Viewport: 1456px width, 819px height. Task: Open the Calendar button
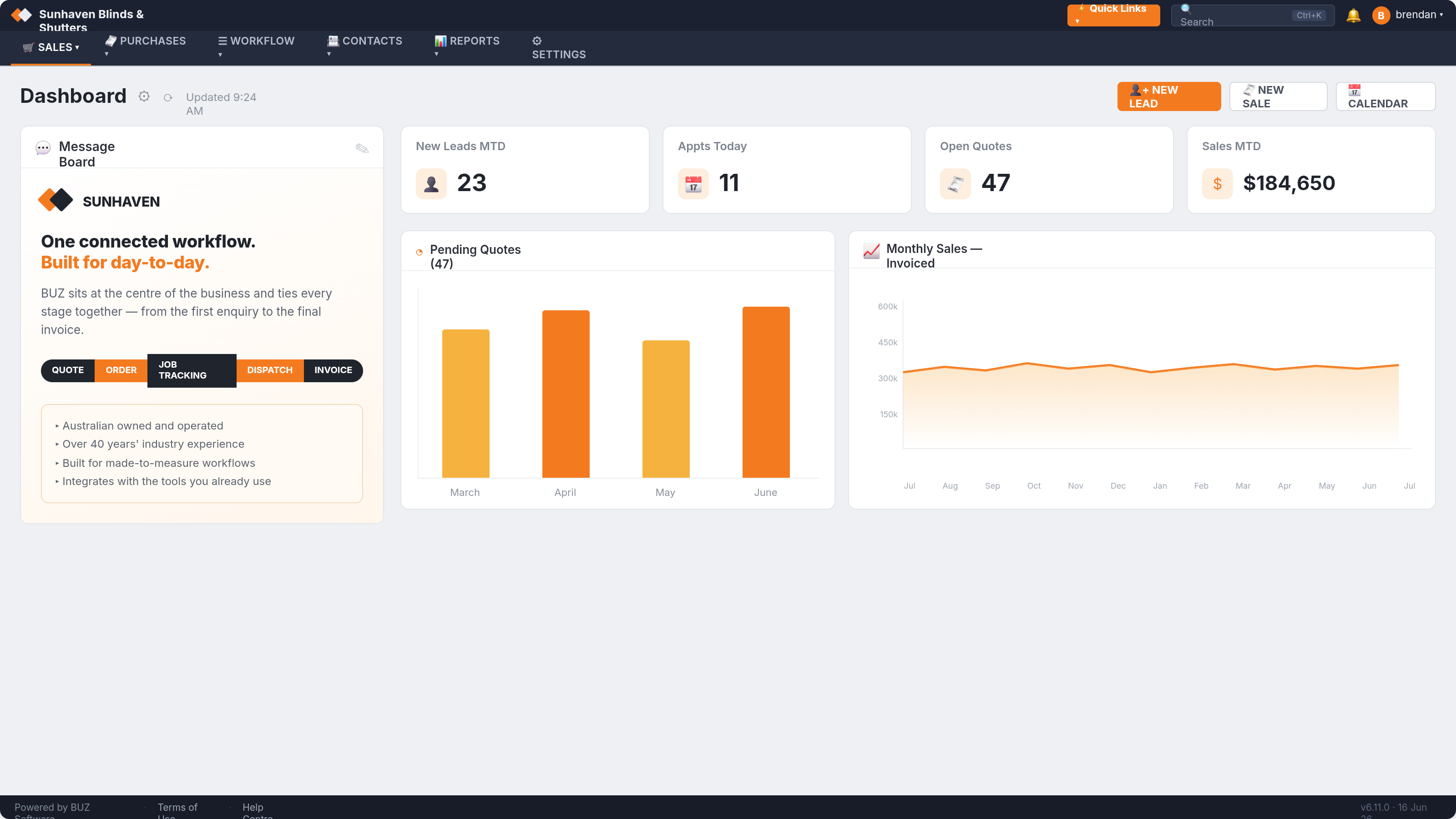point(1386,96)
